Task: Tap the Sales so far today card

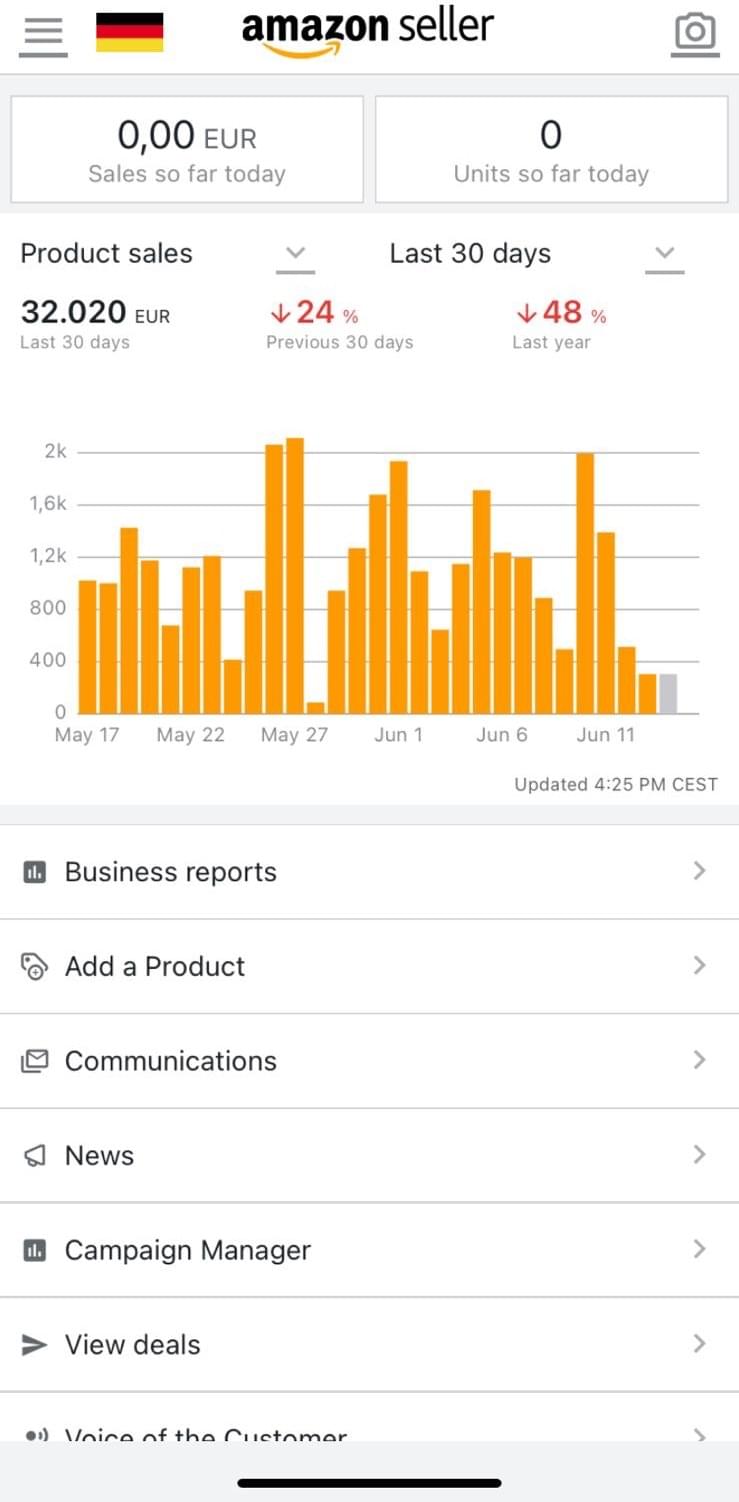Action: click(x=187, y=150)
